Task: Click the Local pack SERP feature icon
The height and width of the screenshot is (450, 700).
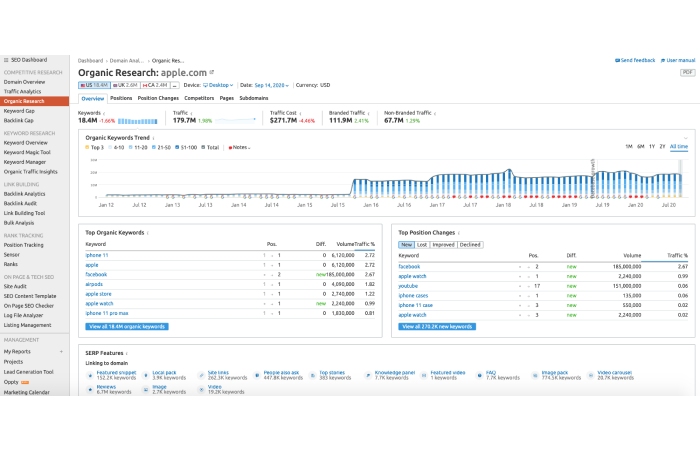Action: [146, 375]
